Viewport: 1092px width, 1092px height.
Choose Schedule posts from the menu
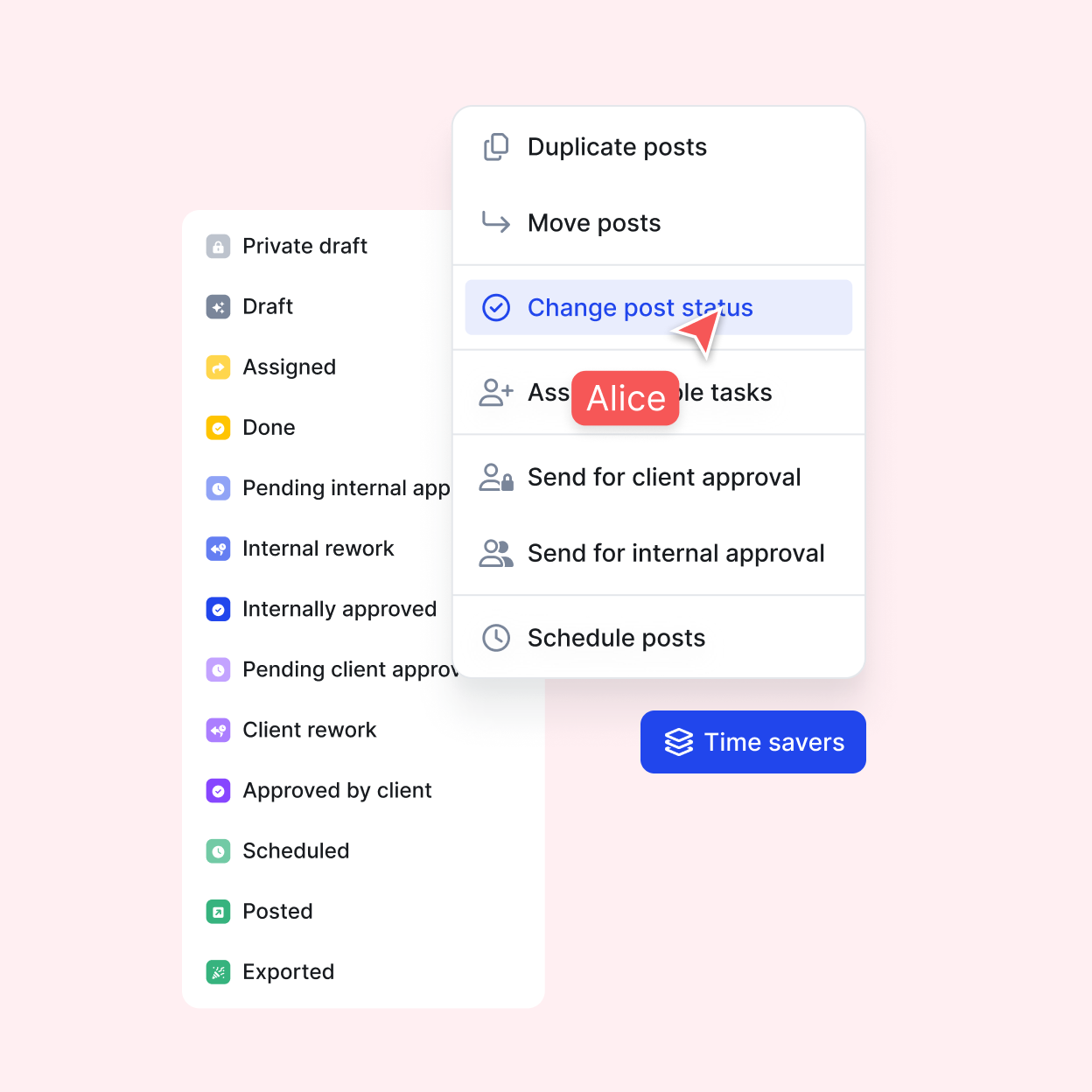pyautogui.click(x=658, y=638)
